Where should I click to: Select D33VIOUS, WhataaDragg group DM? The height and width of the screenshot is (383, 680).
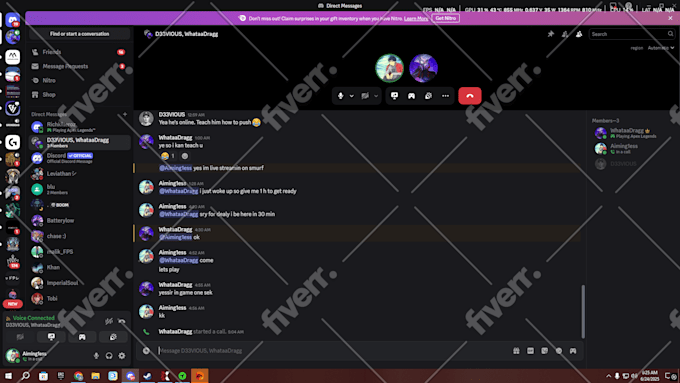[x=79, y=143]
